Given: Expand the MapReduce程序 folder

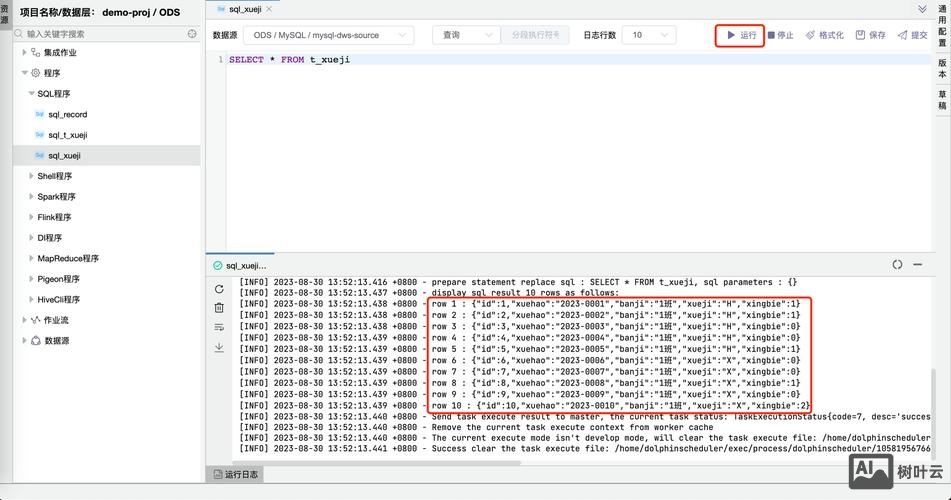Looking at the screenshot, I should tap(32, 258).
